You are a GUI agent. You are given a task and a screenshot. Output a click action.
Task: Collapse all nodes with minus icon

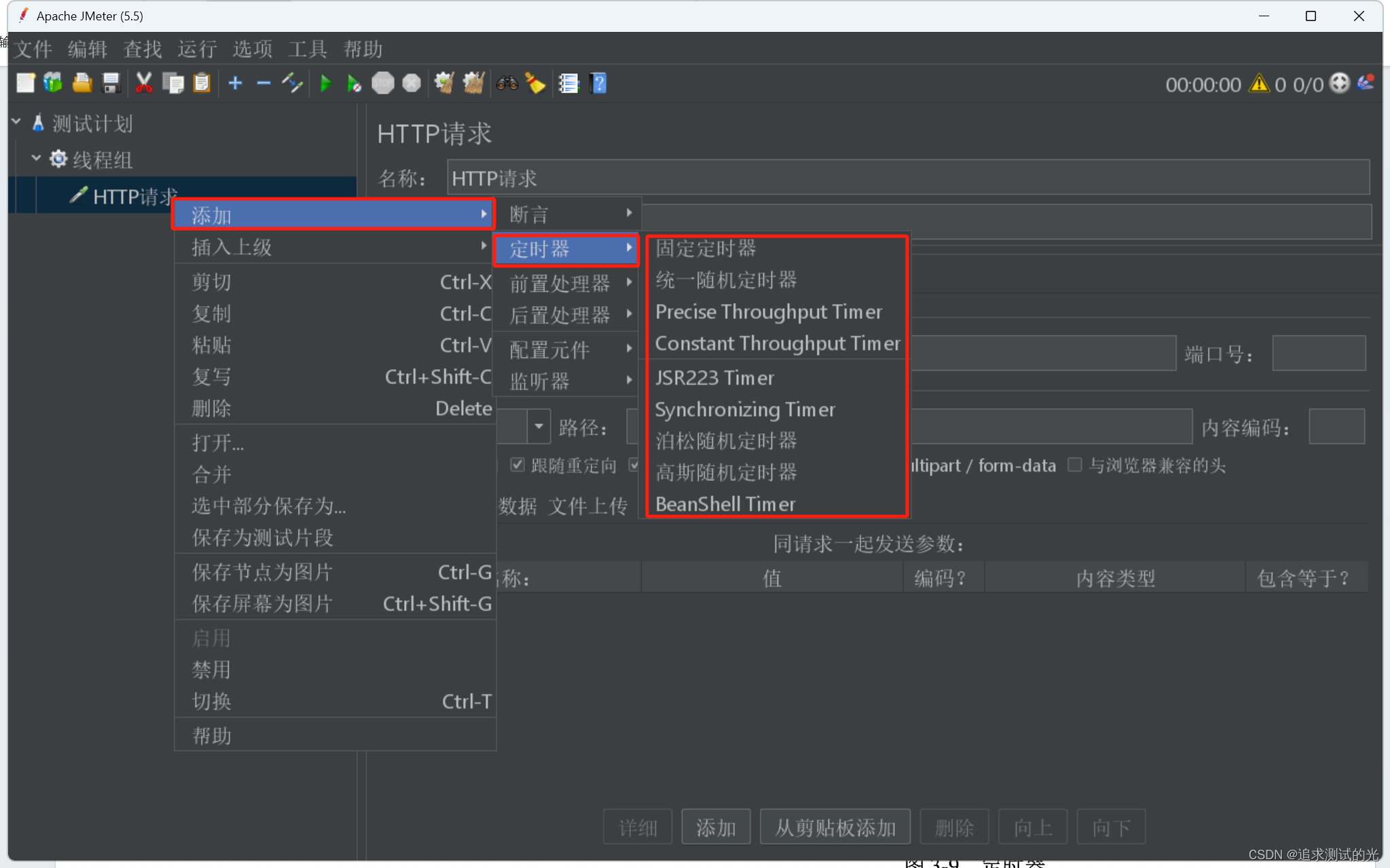click(x=263, y=83)
